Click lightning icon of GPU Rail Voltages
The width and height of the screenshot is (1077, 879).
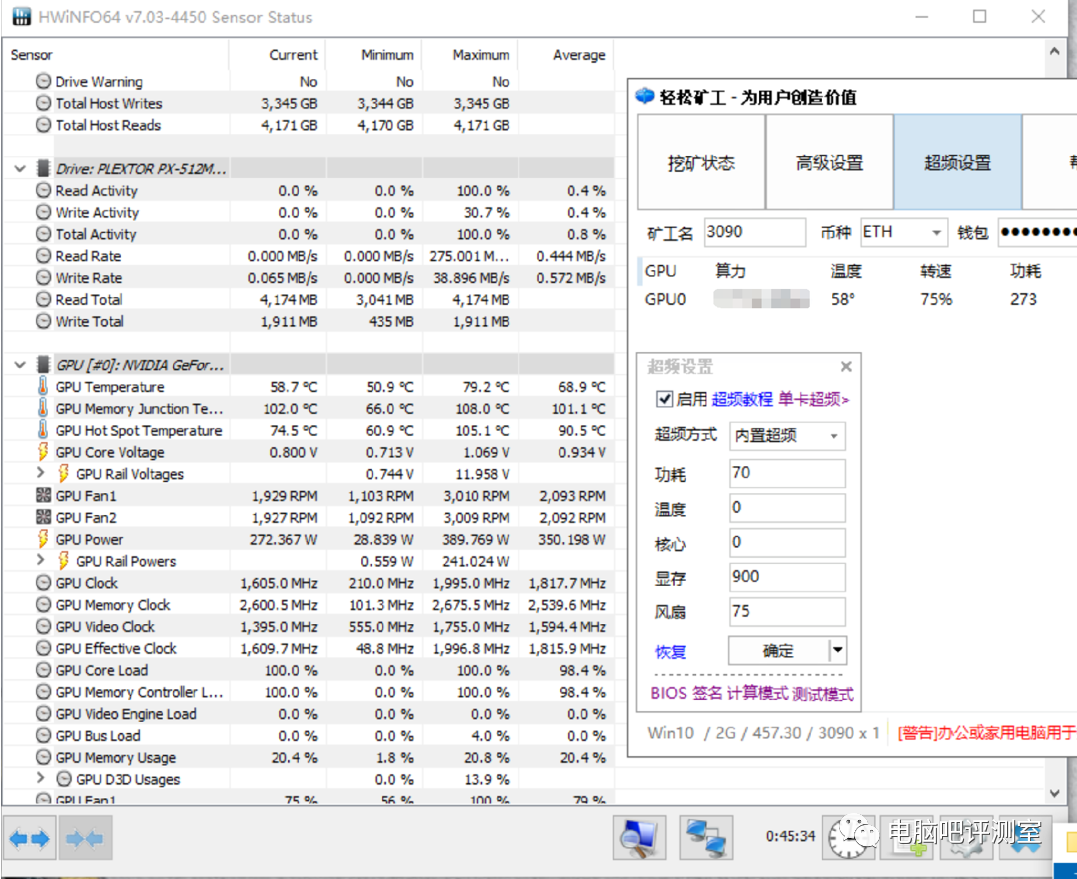pyautogui.click(x=64, y=474)
